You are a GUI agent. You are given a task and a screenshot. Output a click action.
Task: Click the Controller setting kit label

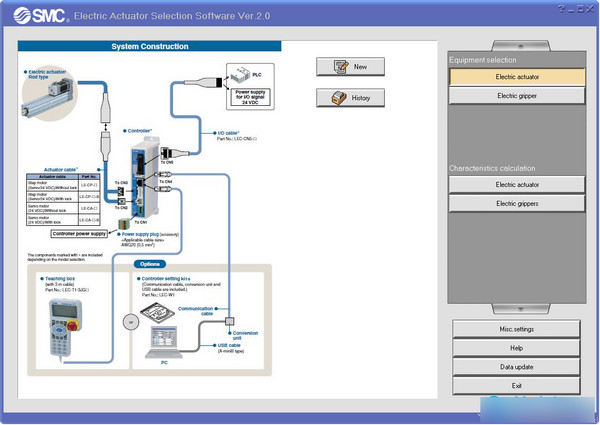point(166,278)
